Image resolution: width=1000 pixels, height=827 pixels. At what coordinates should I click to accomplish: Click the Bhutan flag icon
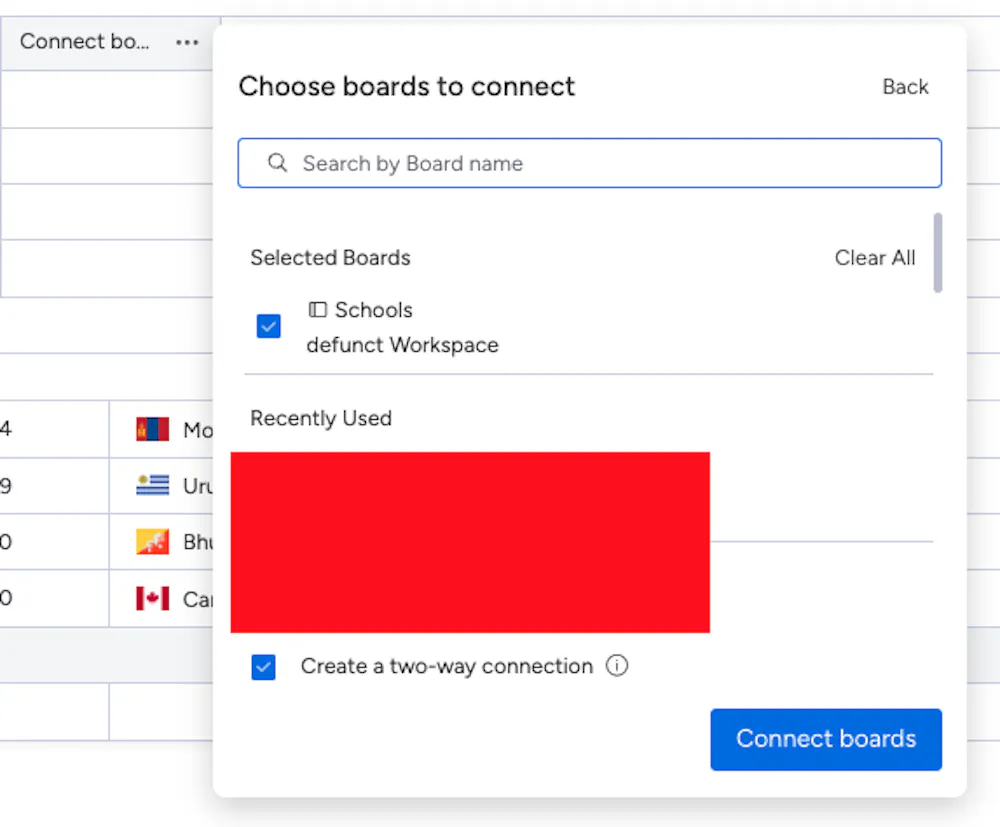[x=153, y=542]
